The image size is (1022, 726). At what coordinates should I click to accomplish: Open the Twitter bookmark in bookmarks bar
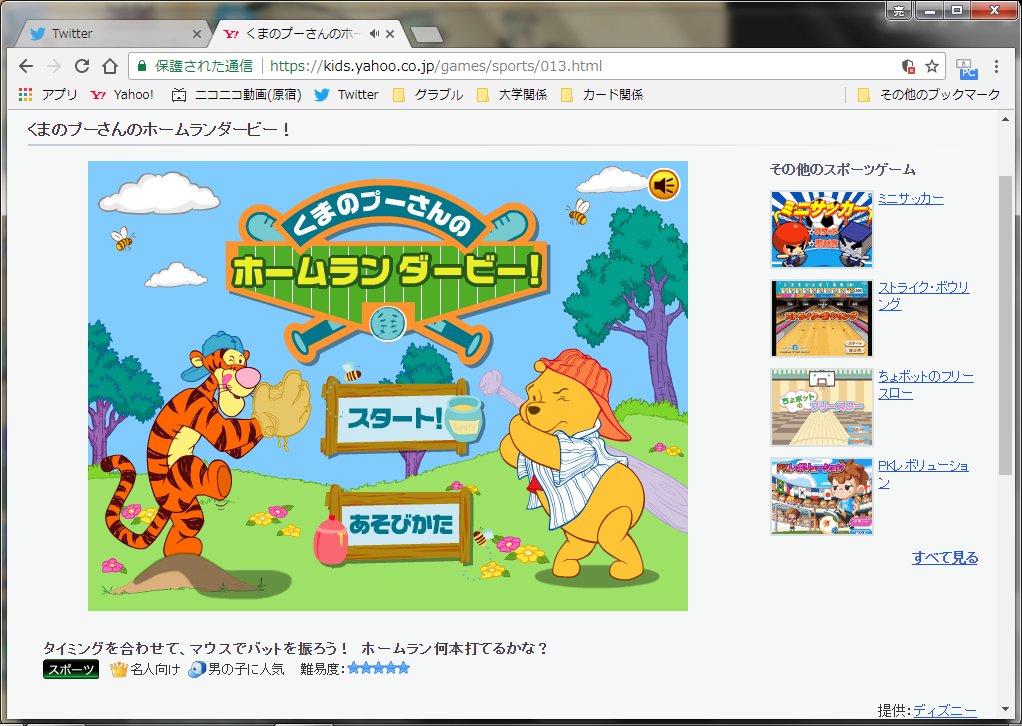pos(346,94)
